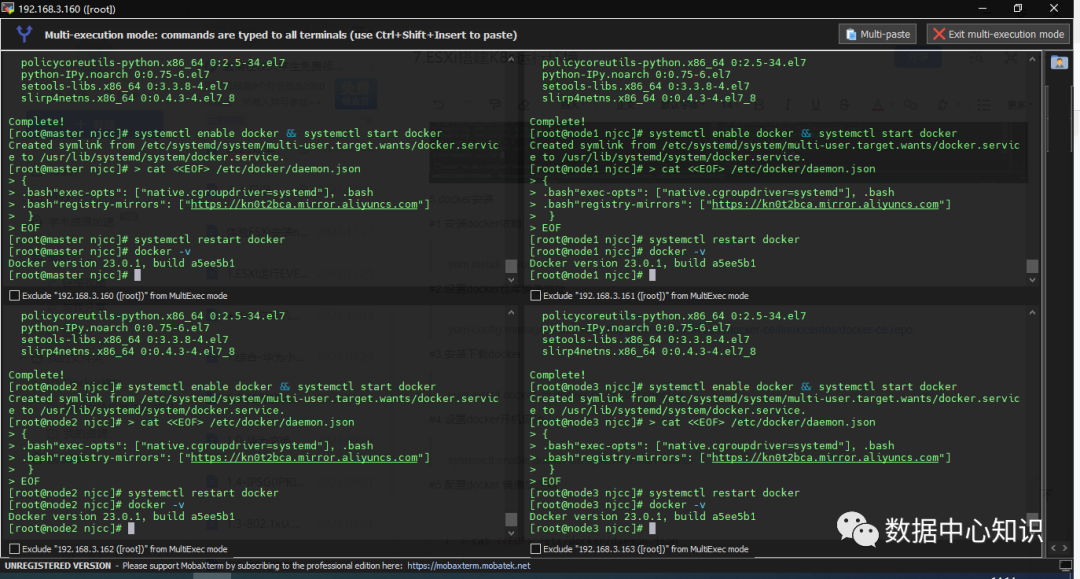Exclude 192.168.3.162 from MultiExec mode
1080x579 pixels.
click(14, 549)
